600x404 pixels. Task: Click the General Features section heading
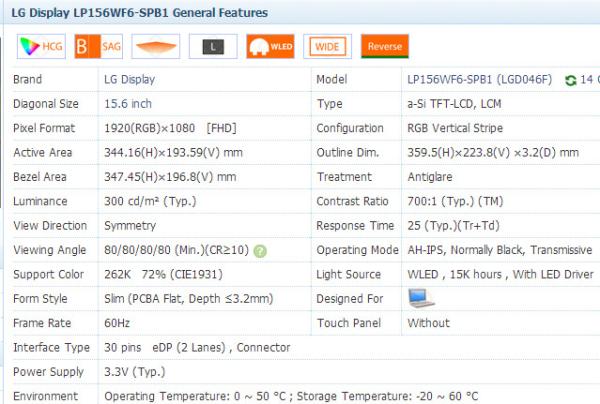pos(140,13)
